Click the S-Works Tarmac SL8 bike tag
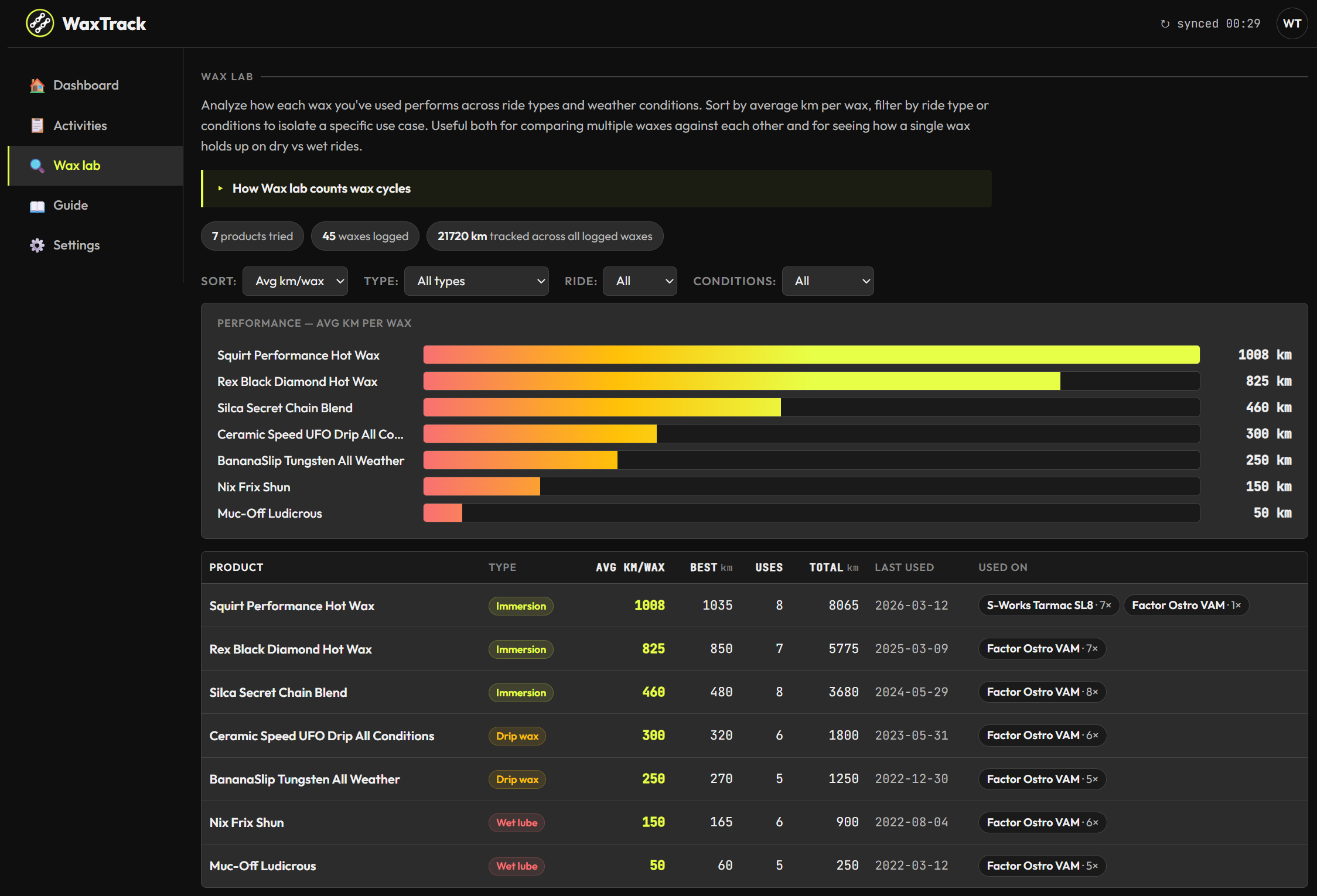Screen dimensions: 1317x896 point(1049,606)
